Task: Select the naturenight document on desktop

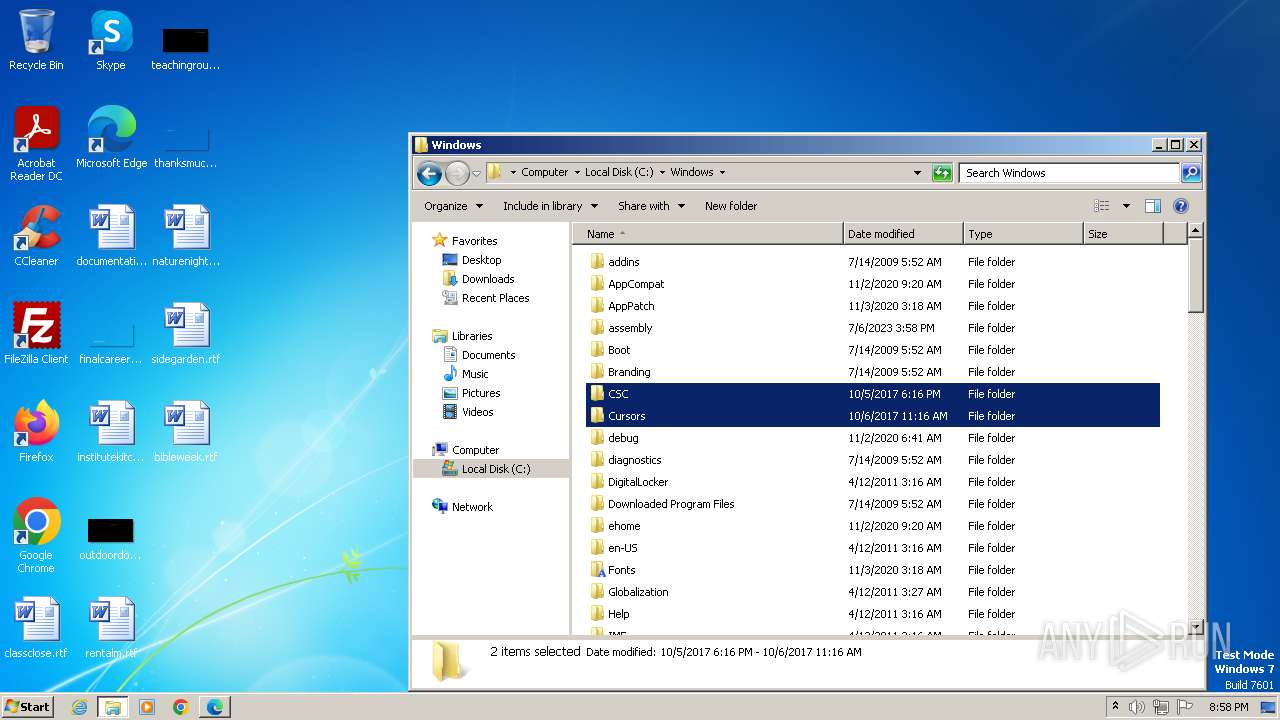Action: pos(186,236)
